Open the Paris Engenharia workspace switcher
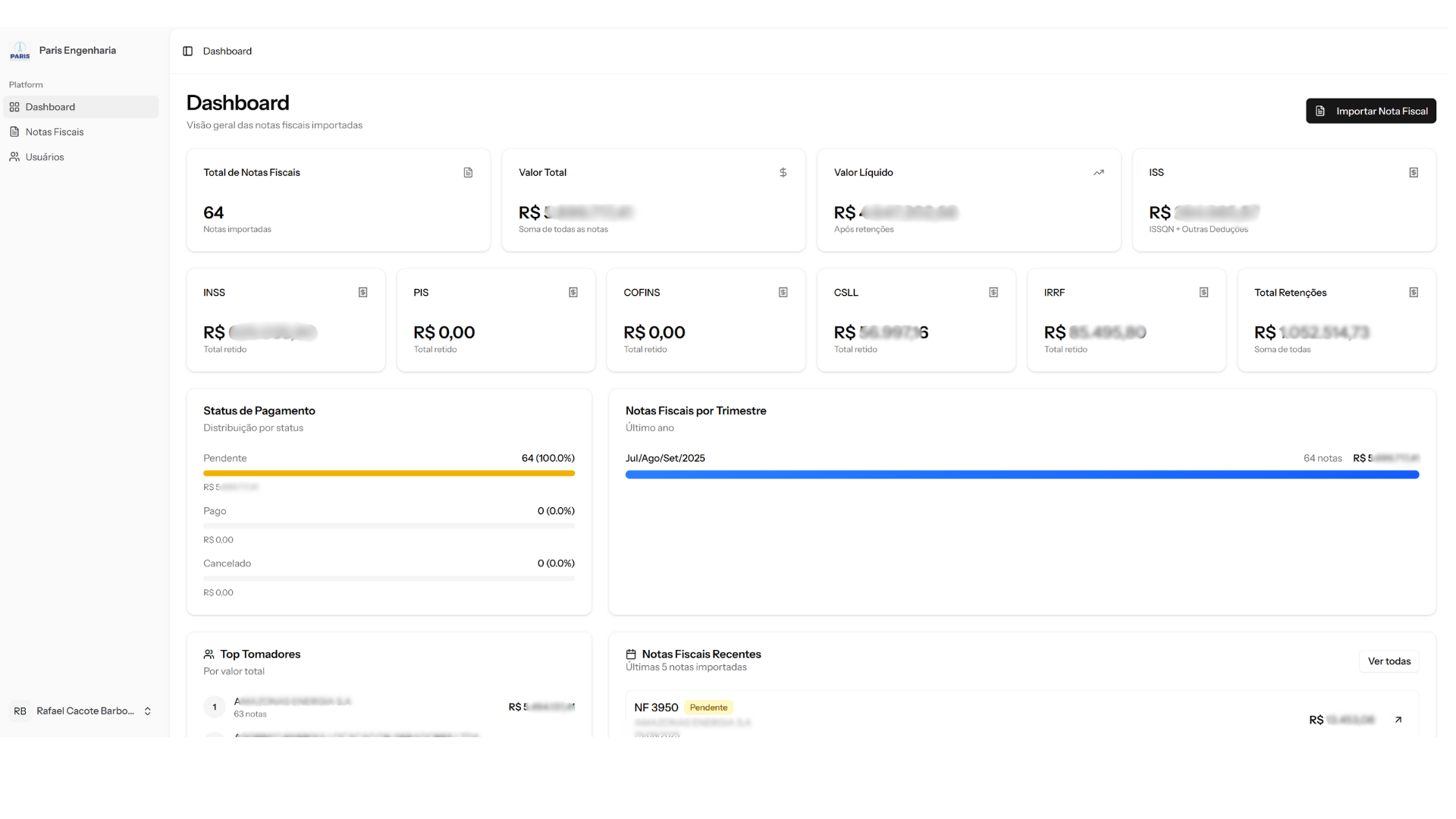Screen dimensions: 1456x819 point(77,51)
